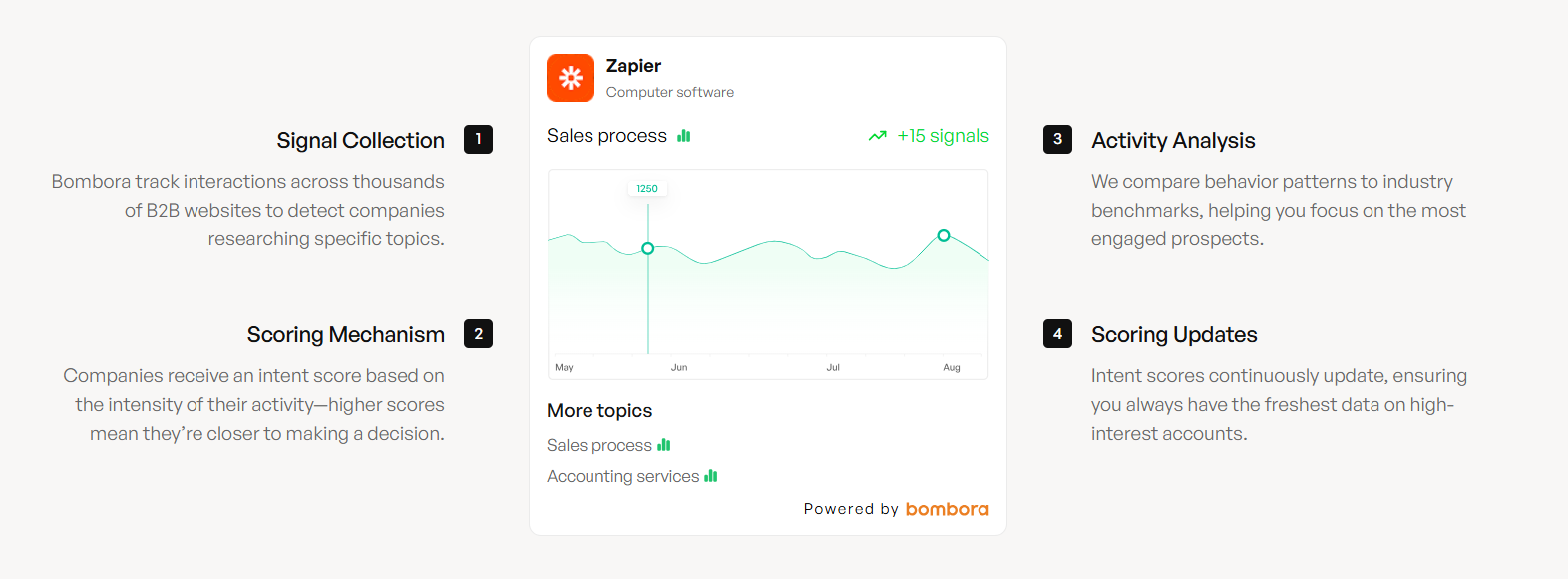Click the Activity Analysis heading

click(x=1173, y=140)
